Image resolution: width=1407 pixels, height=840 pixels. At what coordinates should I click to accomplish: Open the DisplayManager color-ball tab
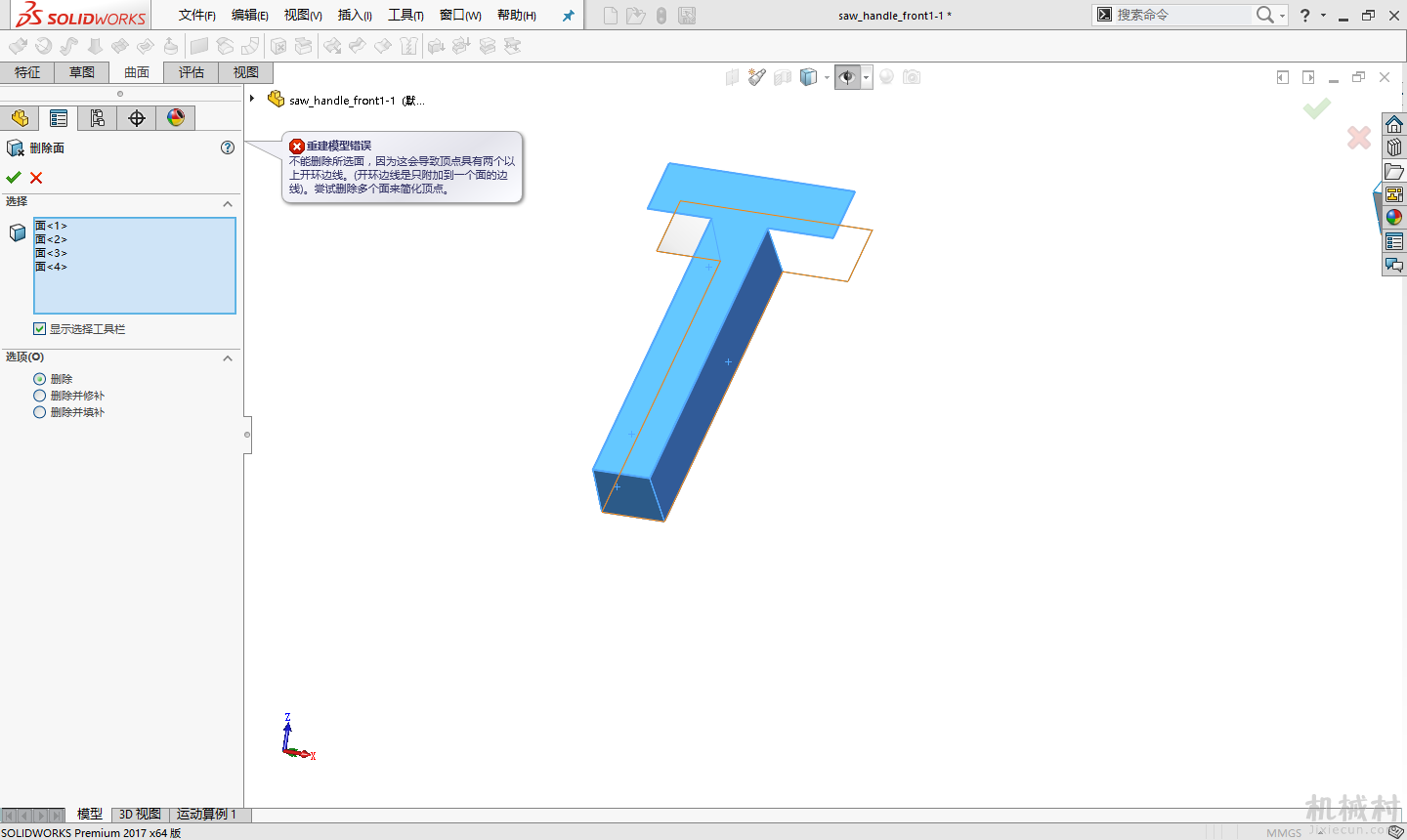[x=176, y=118]
